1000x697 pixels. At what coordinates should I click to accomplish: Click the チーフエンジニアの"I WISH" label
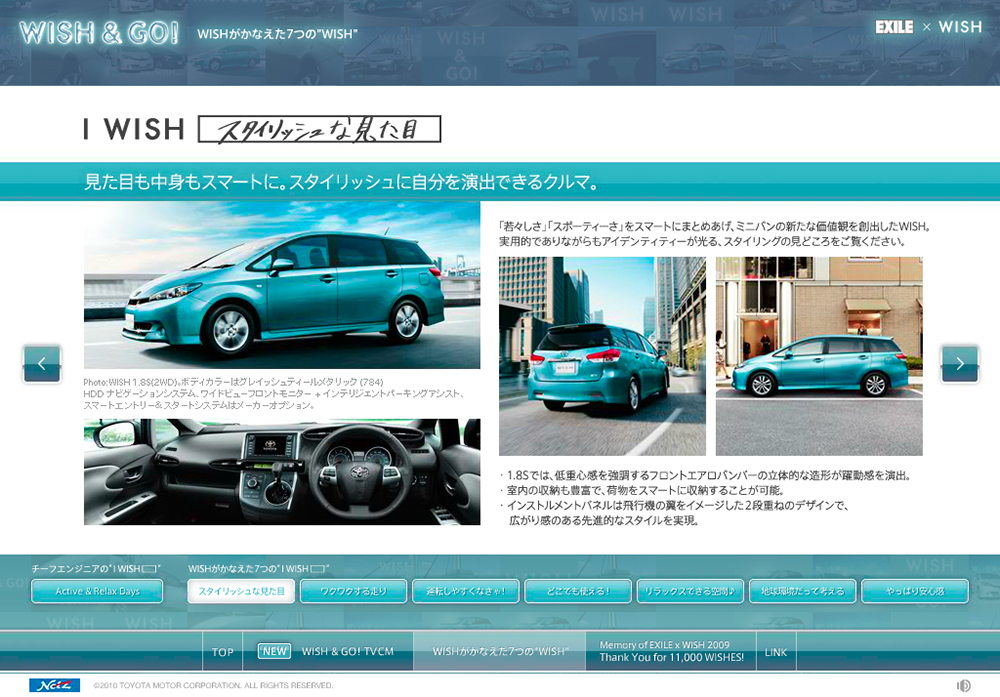pyautogui.click(x=96, y=568)
